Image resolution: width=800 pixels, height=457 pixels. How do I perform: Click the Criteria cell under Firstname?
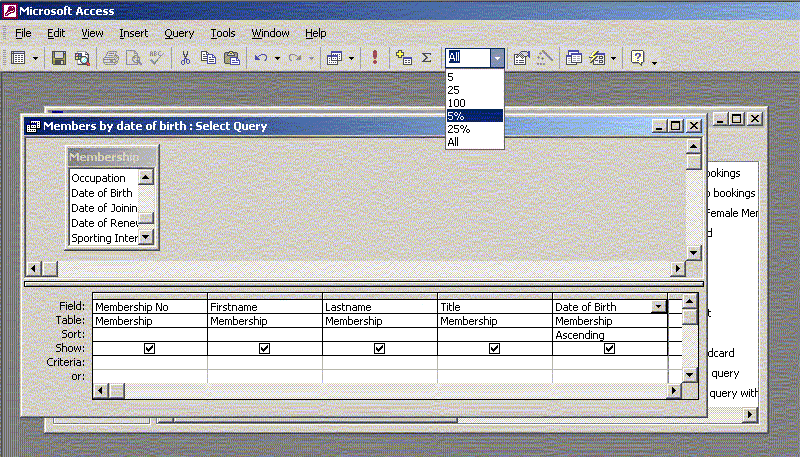(264, 362)
